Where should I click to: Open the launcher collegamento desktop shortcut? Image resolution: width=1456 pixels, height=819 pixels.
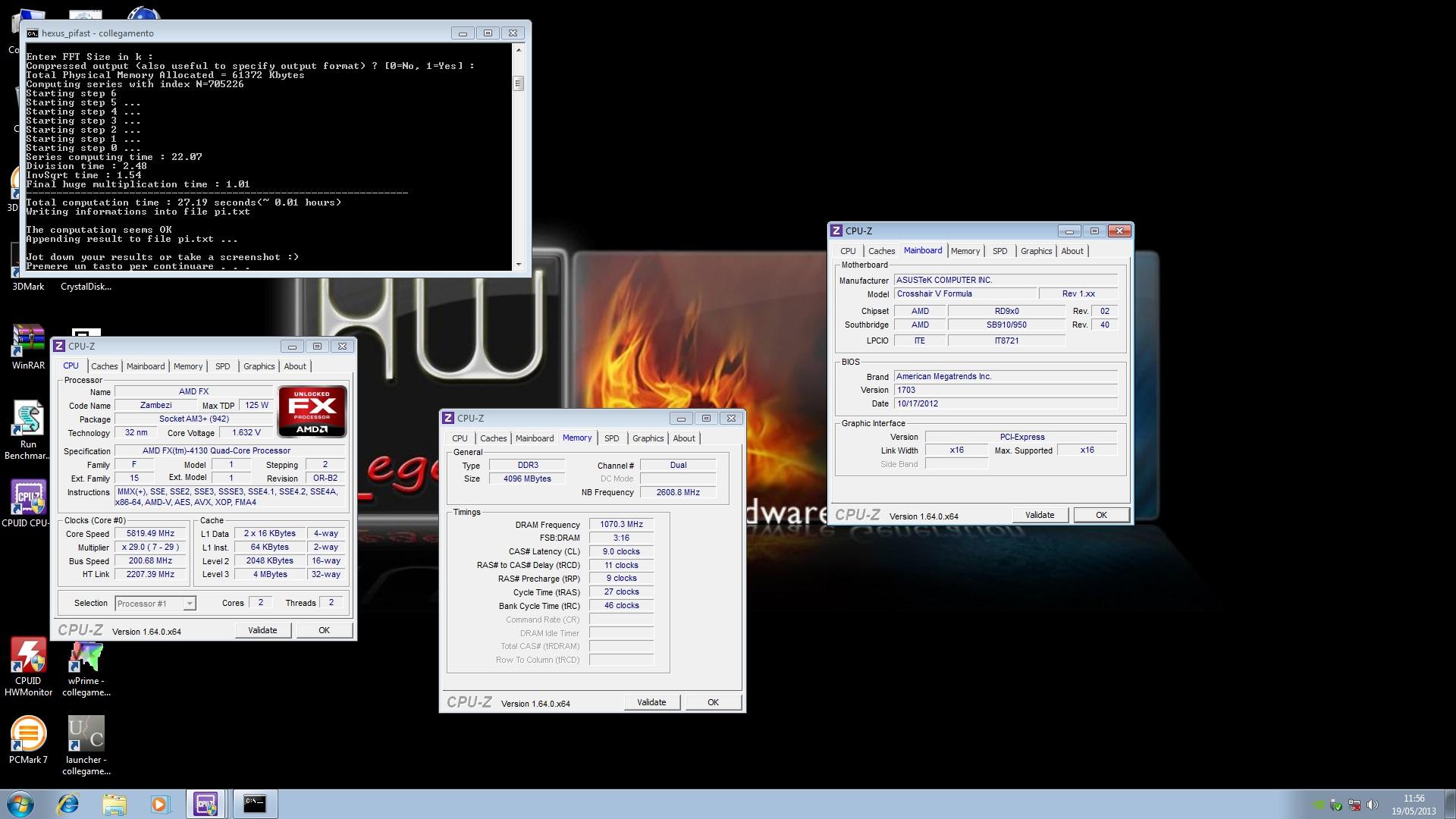tap(86, 745)
